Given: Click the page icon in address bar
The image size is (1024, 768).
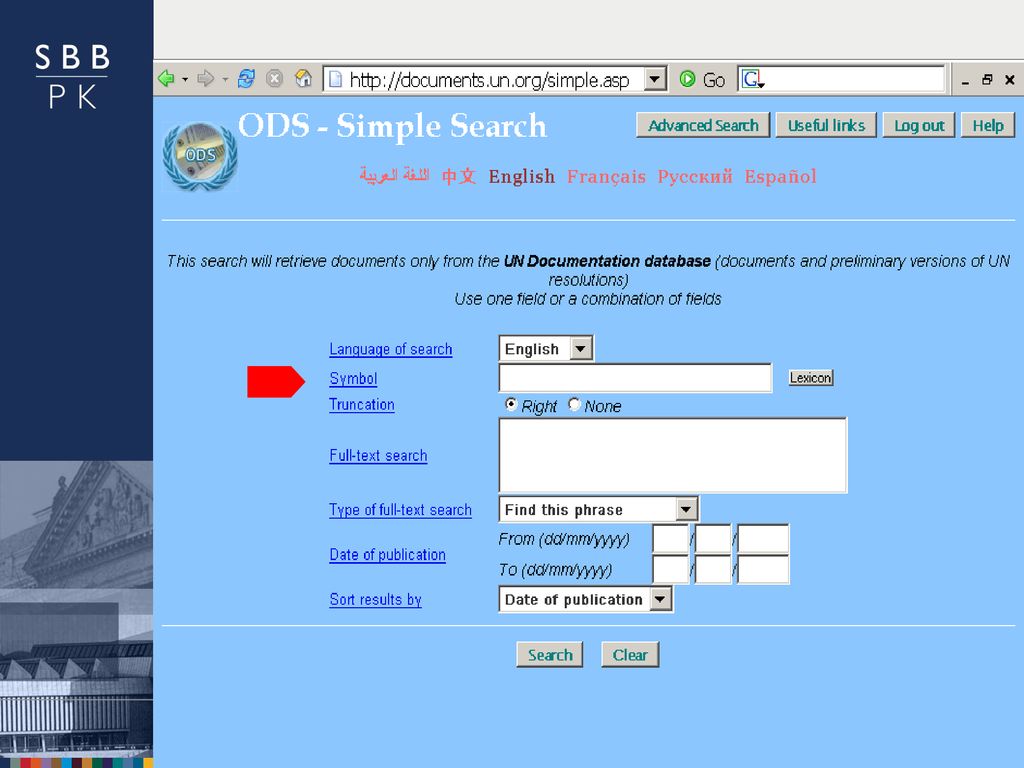Looking at the screenshot, I should pyautogui.click(x=335, y=80).
